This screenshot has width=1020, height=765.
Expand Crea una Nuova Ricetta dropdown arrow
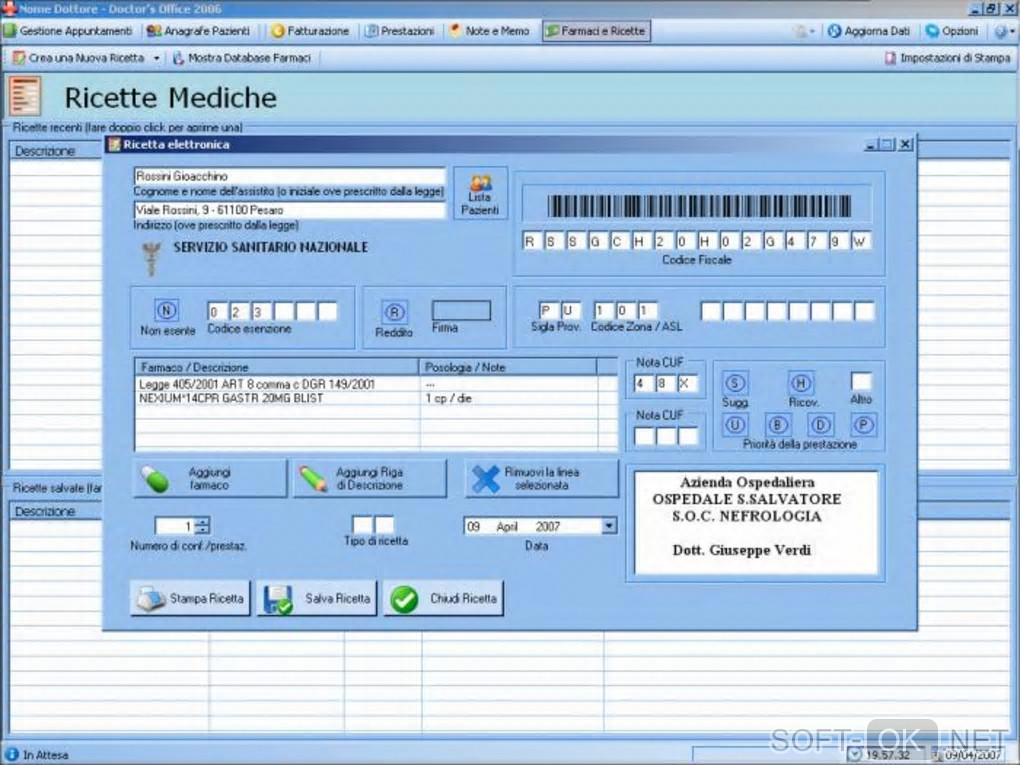(x=156, y=59)
